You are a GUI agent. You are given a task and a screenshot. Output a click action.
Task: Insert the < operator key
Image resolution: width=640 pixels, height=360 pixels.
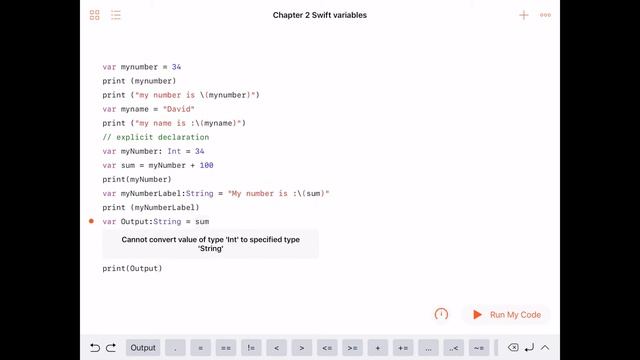click(x=276, y=348)
